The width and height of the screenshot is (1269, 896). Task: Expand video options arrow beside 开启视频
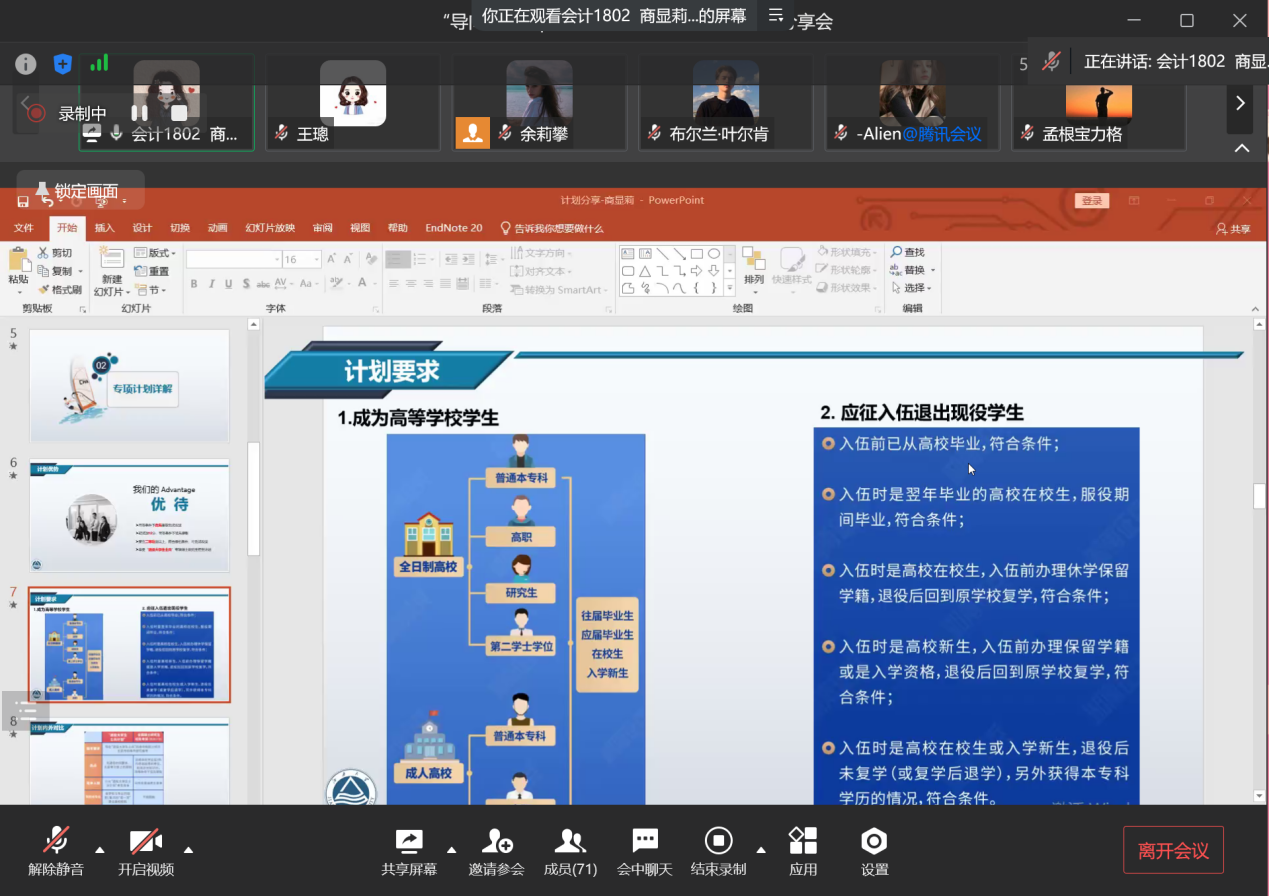coord(188,850)
